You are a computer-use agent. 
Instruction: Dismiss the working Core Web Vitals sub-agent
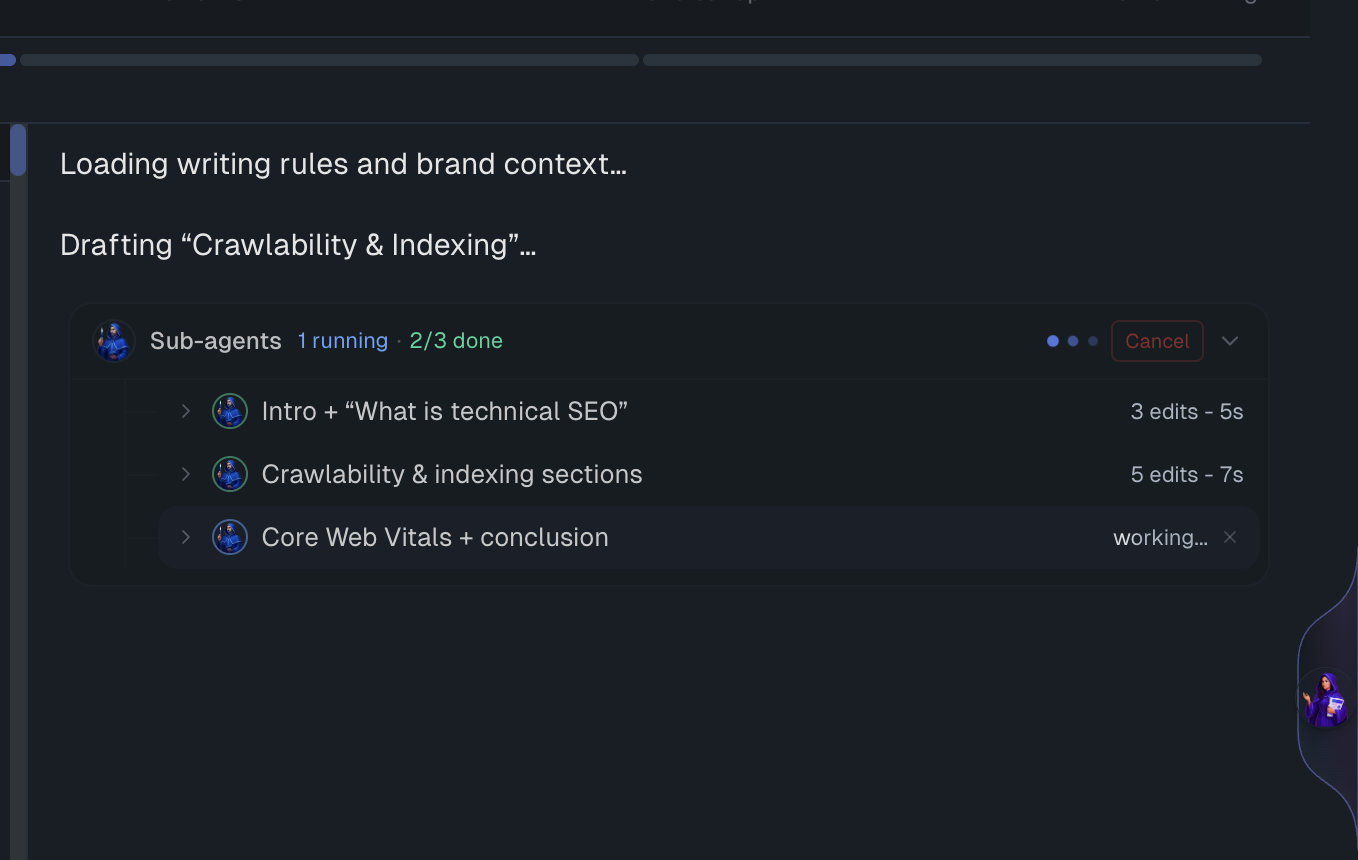coord(1230,537)
